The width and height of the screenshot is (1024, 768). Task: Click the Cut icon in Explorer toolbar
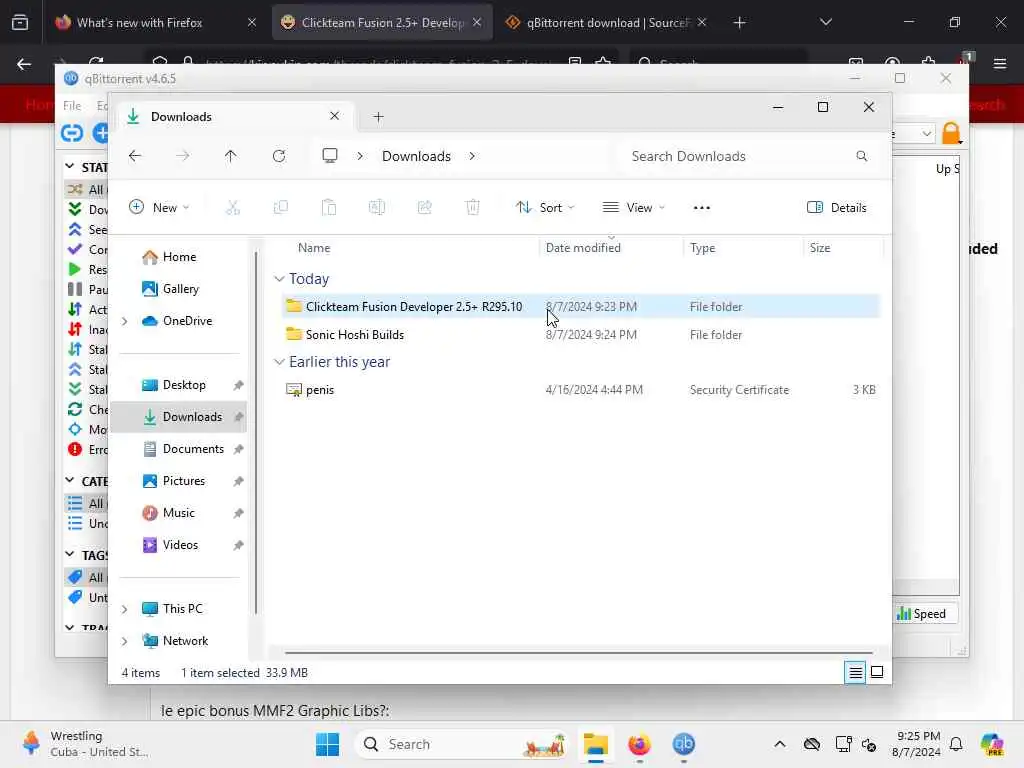[x=232, y=208]
